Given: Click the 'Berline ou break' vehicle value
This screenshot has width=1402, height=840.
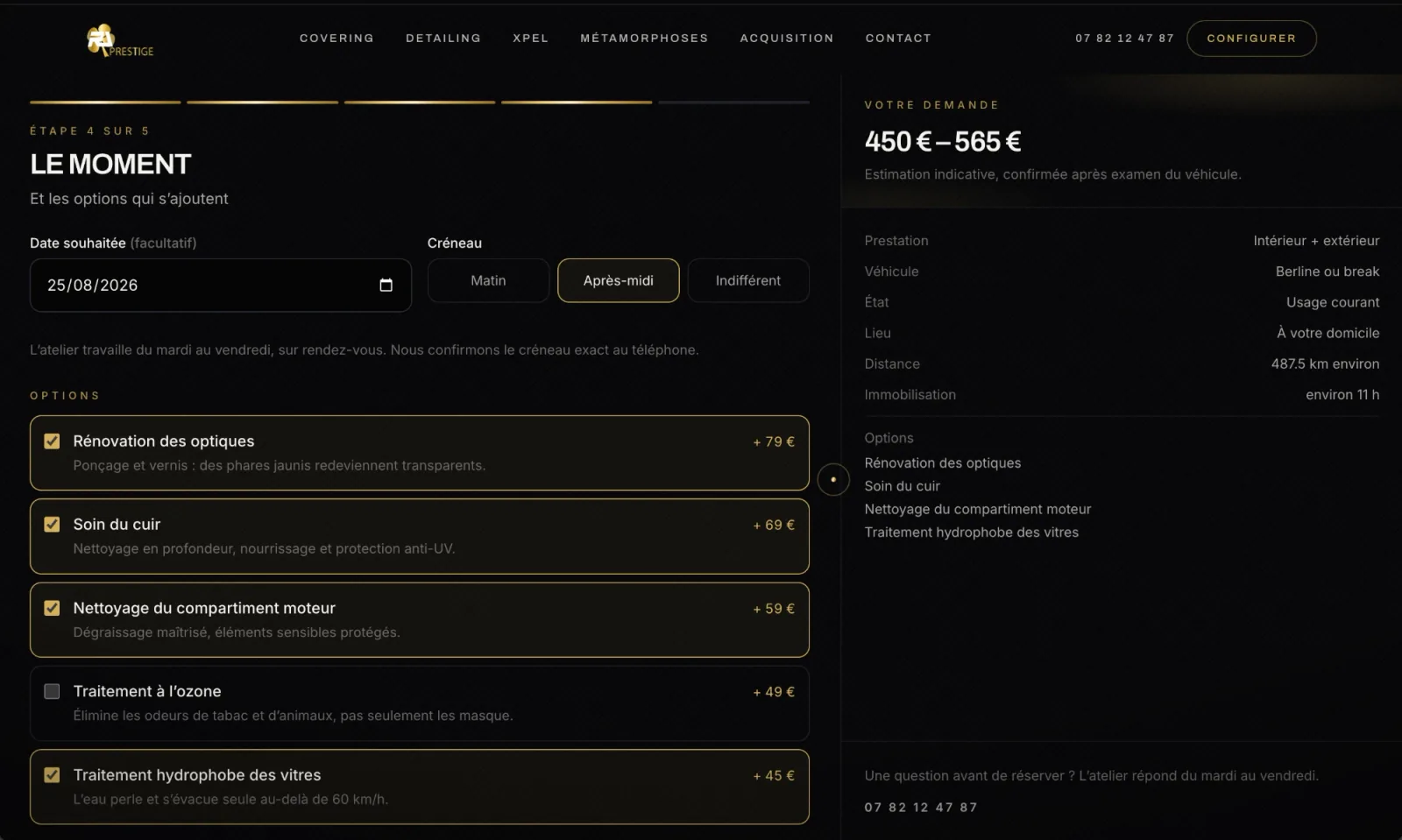Looking at the screenshot, I should point(1327,272).
